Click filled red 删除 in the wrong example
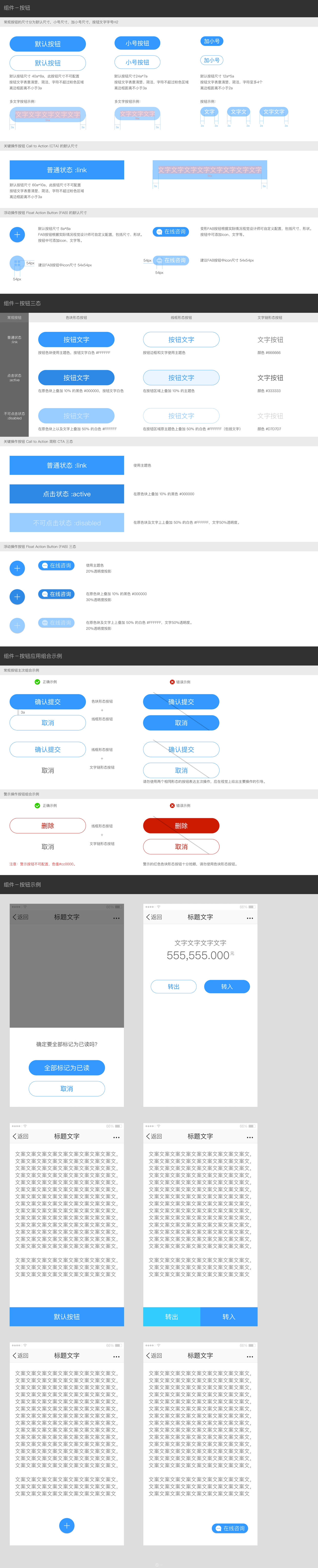 [x=181, y=826]
